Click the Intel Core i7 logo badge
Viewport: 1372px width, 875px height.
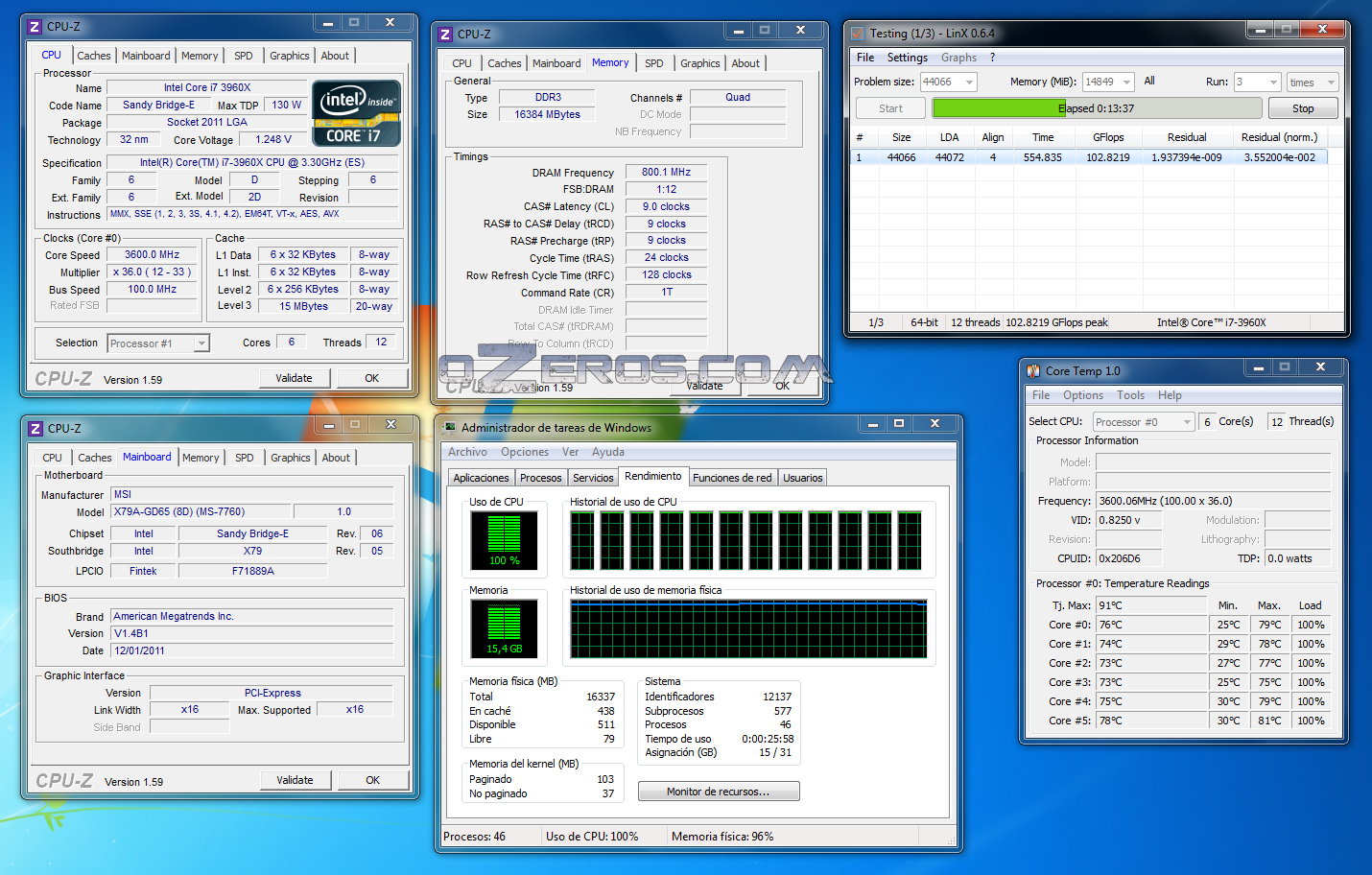pos(356,113)
